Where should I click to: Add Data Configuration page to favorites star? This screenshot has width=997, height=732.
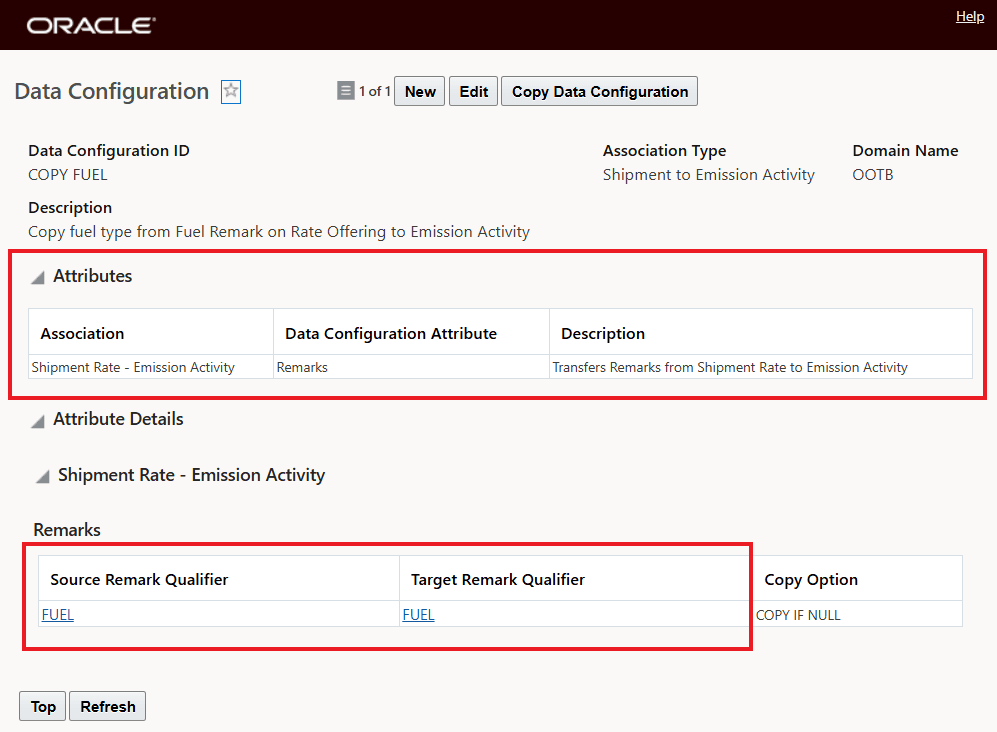(230, 91)
